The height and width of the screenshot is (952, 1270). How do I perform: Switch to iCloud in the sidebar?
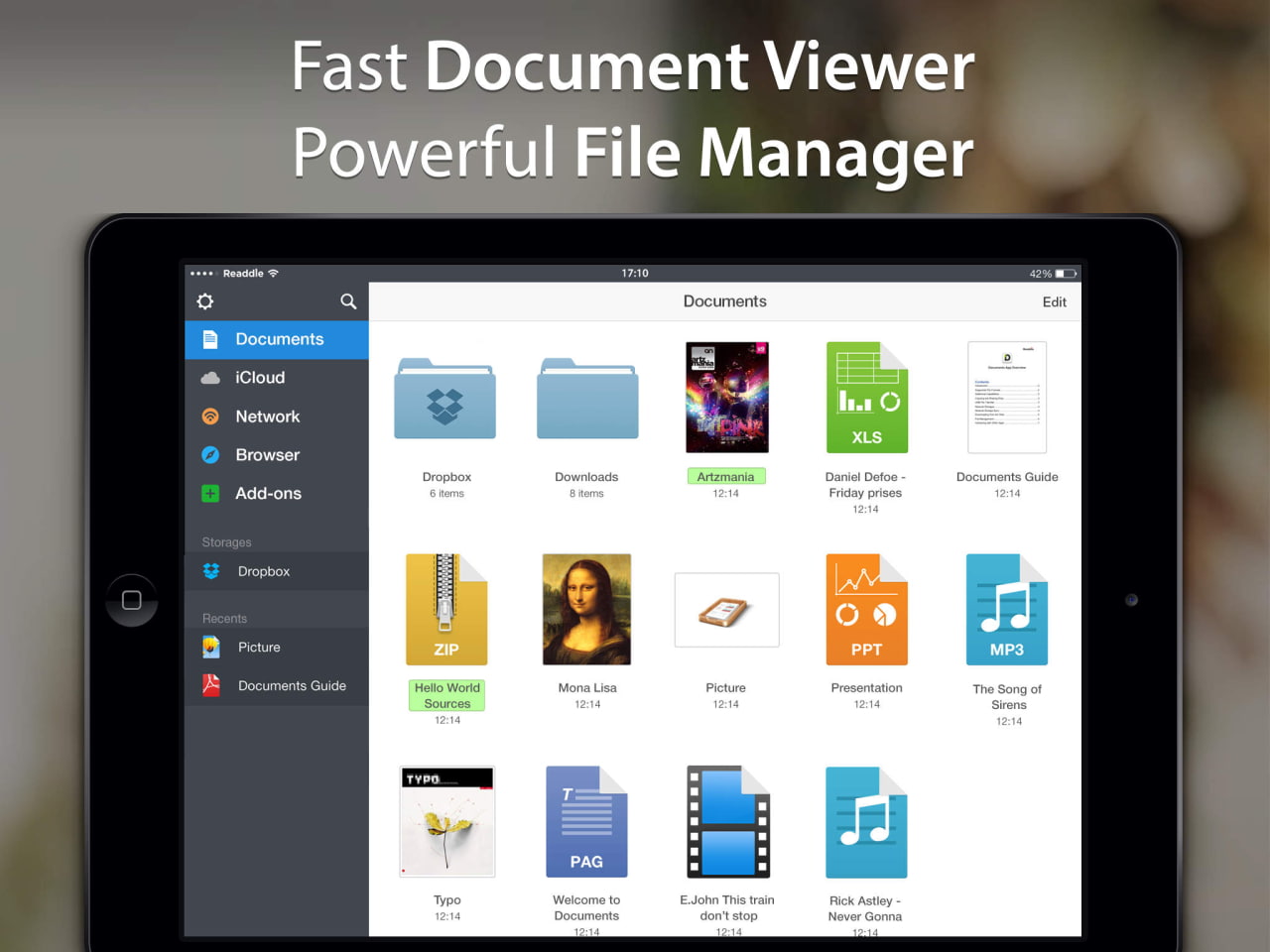point(260,378)
